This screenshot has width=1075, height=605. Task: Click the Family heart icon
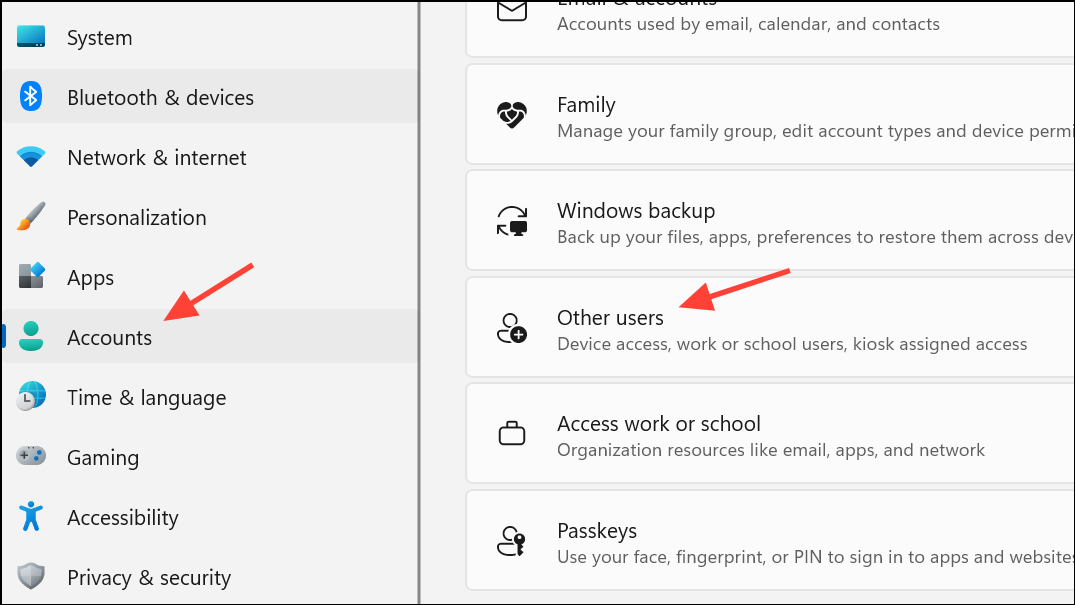pos(512,115)
